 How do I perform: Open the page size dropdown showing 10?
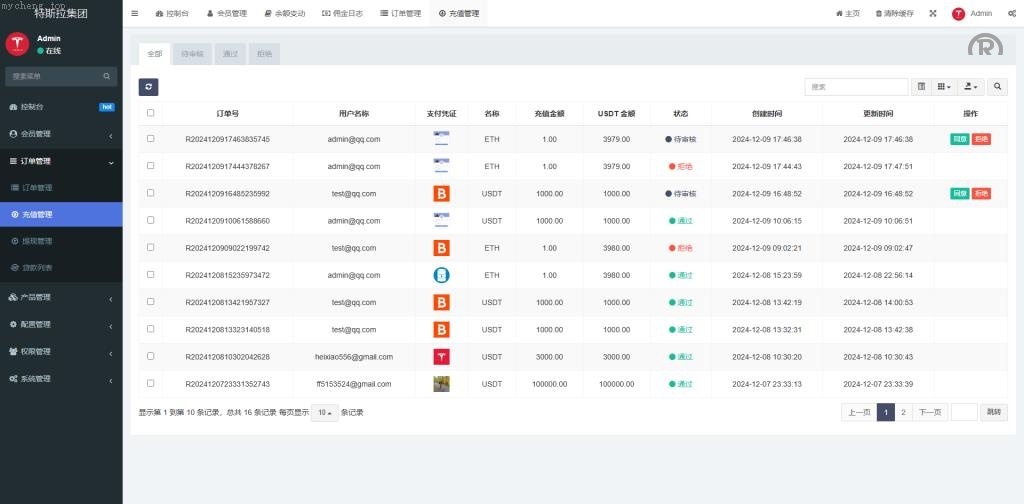pyautogui.click(x=324, y=412)
